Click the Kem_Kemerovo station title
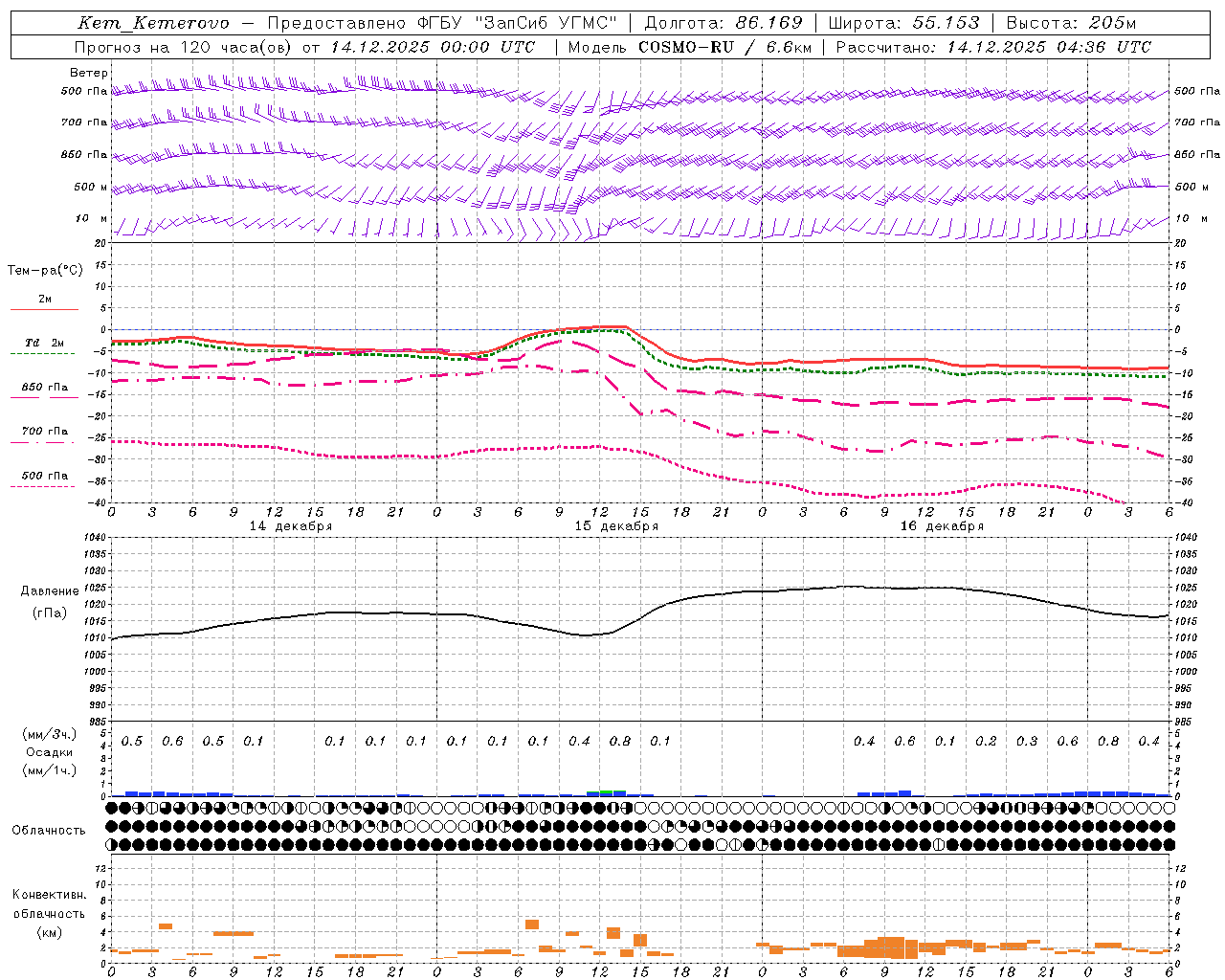Screen dimensions: 1225x980 [153, 23]
